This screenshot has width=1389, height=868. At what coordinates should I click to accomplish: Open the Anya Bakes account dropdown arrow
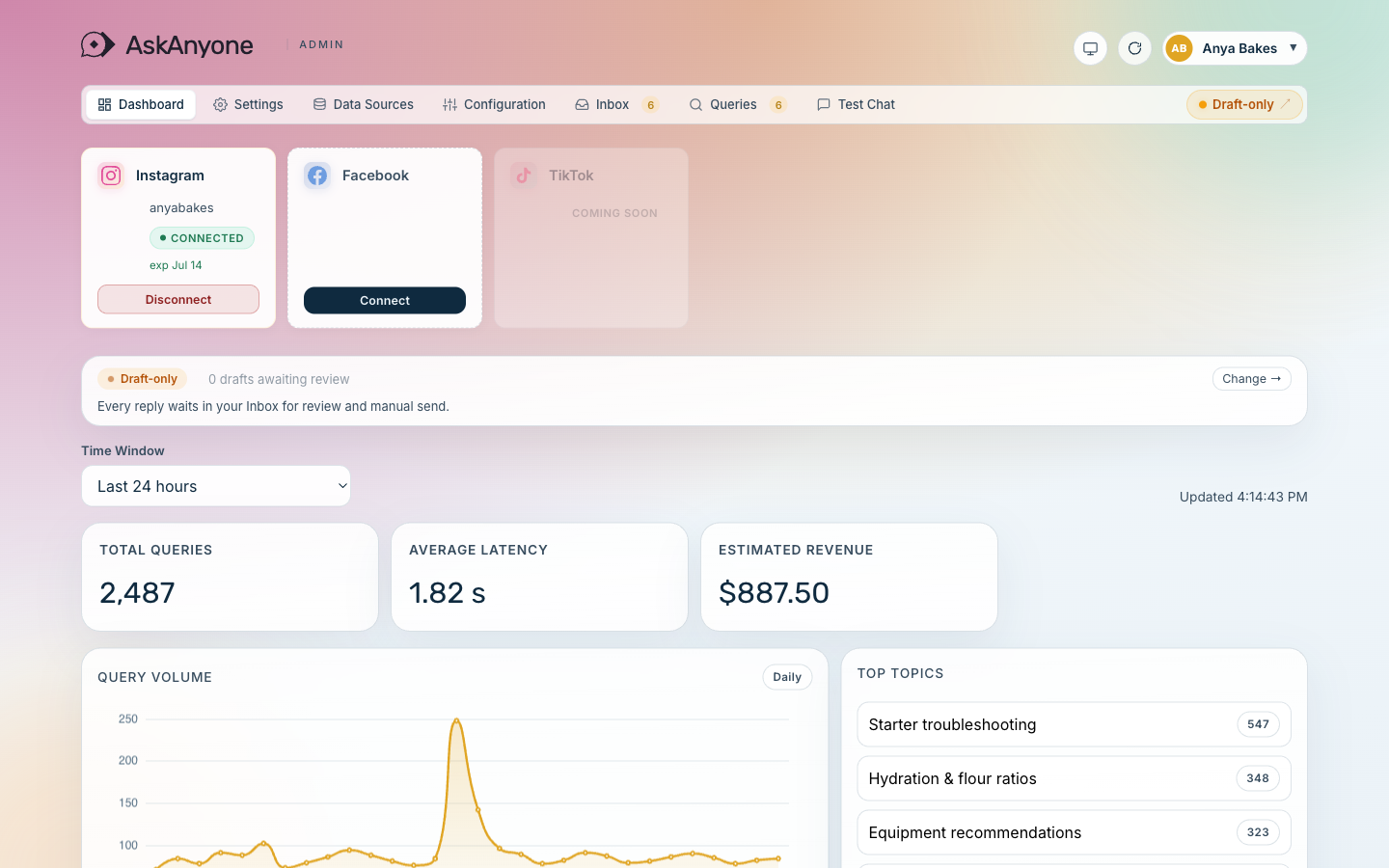pyautogui.click(x=1293, y=48)
